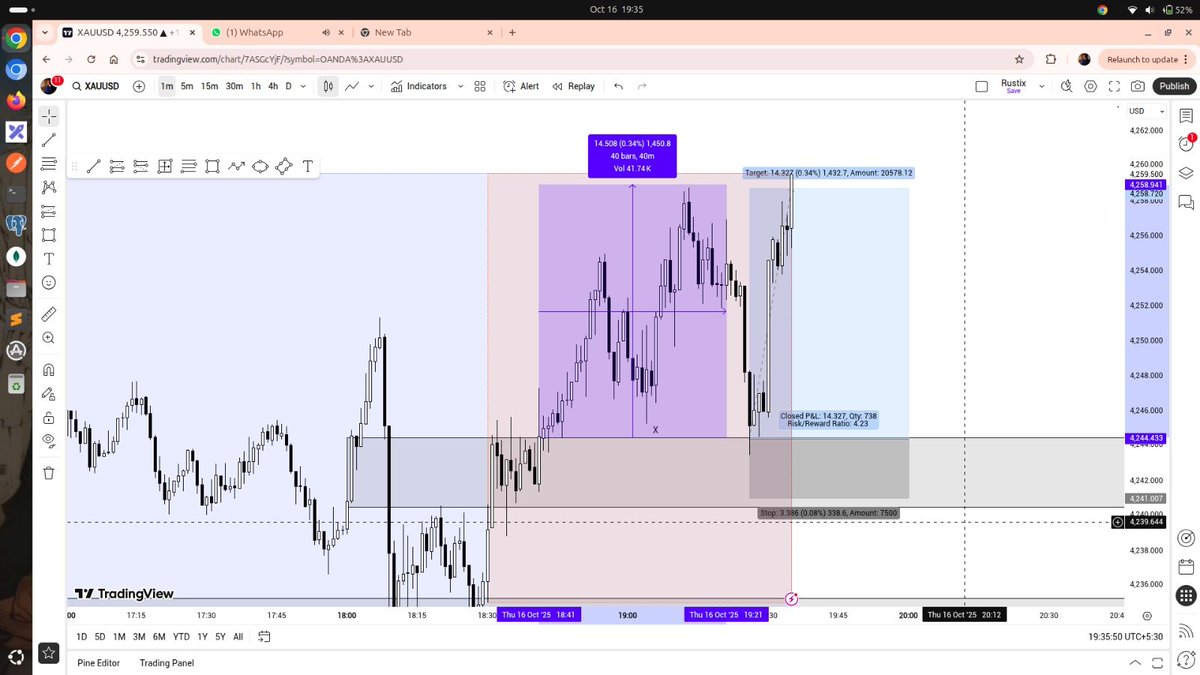Image resolution: width=1200 pixels, height=675 pixels.
Task: Activate the zoom in tool
Action: pyautogui.click(x=49, y=338)
